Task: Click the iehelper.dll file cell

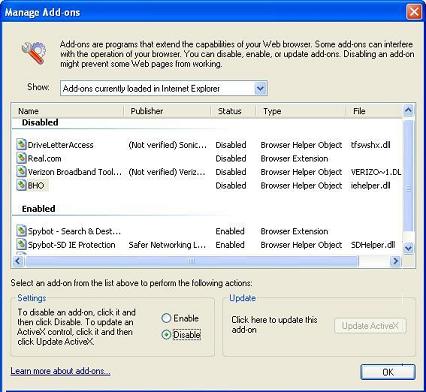Action: click(x=370, y=185)
